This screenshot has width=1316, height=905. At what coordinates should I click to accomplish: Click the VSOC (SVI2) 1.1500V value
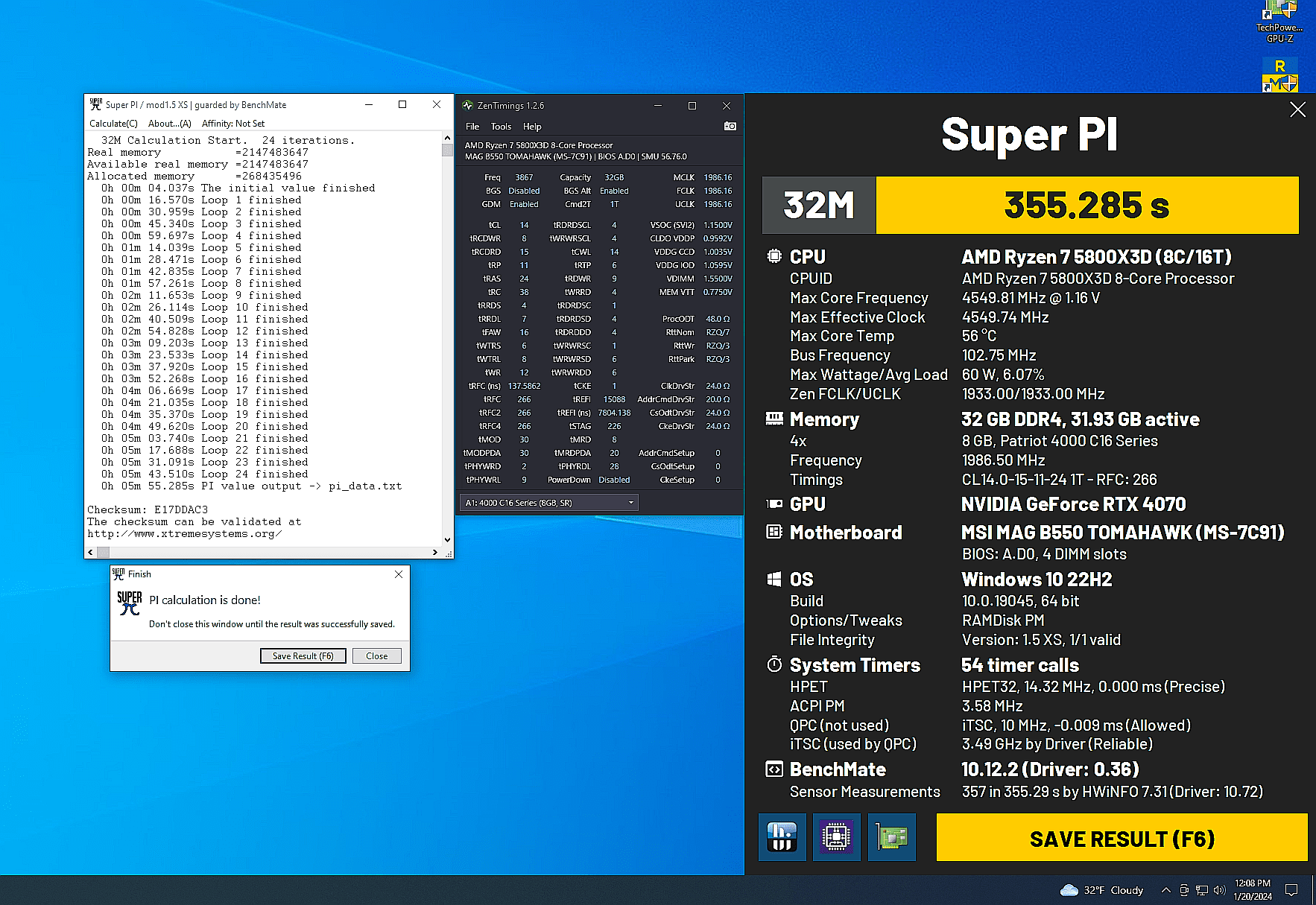[x=718, y=225]
